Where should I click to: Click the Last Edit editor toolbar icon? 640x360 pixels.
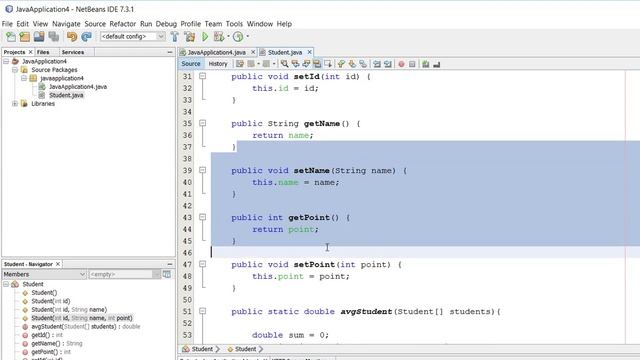[x=240, y=64]
